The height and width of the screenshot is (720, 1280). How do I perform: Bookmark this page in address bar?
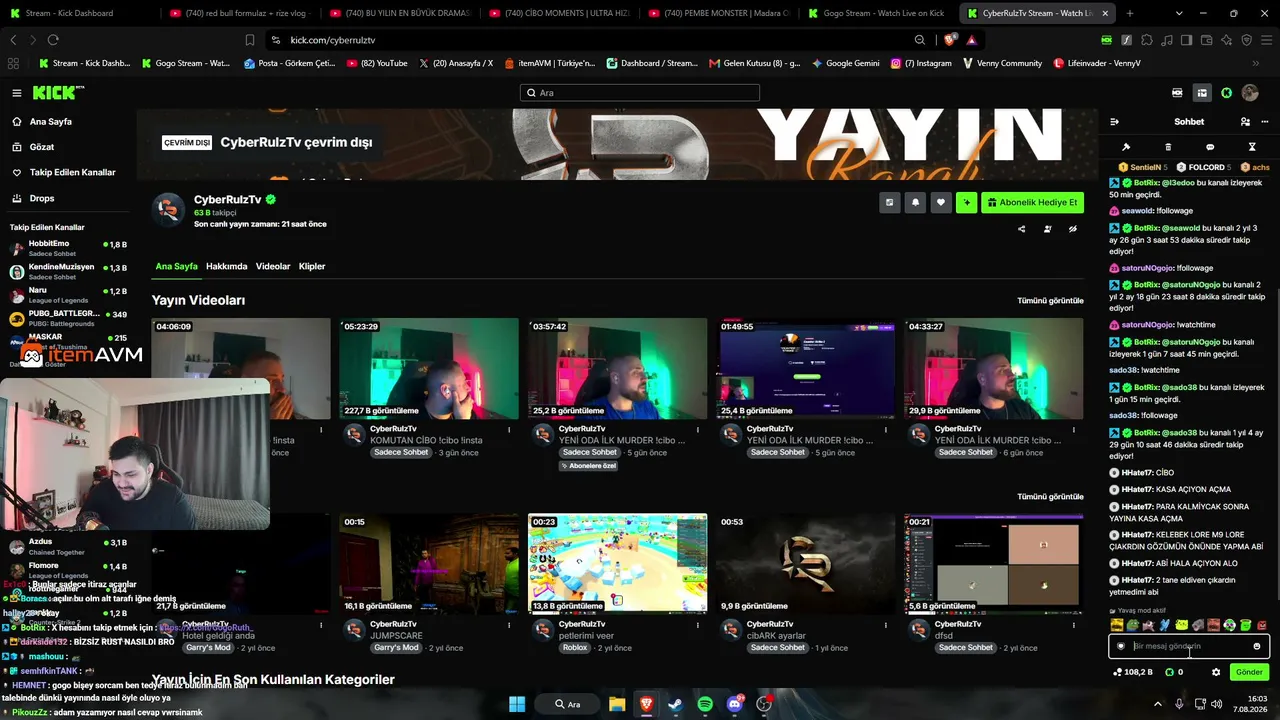coord(250,40)
